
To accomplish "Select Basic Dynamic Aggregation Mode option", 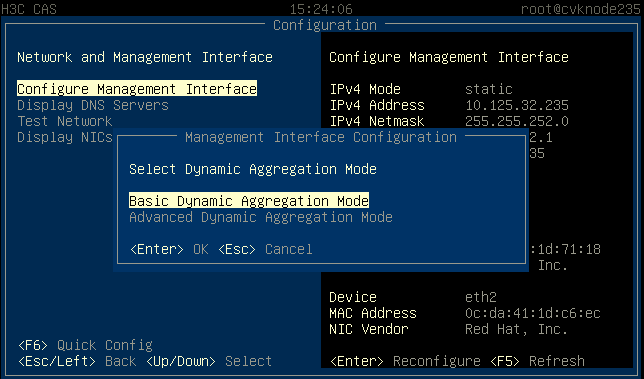I will [x=249, y=201].
